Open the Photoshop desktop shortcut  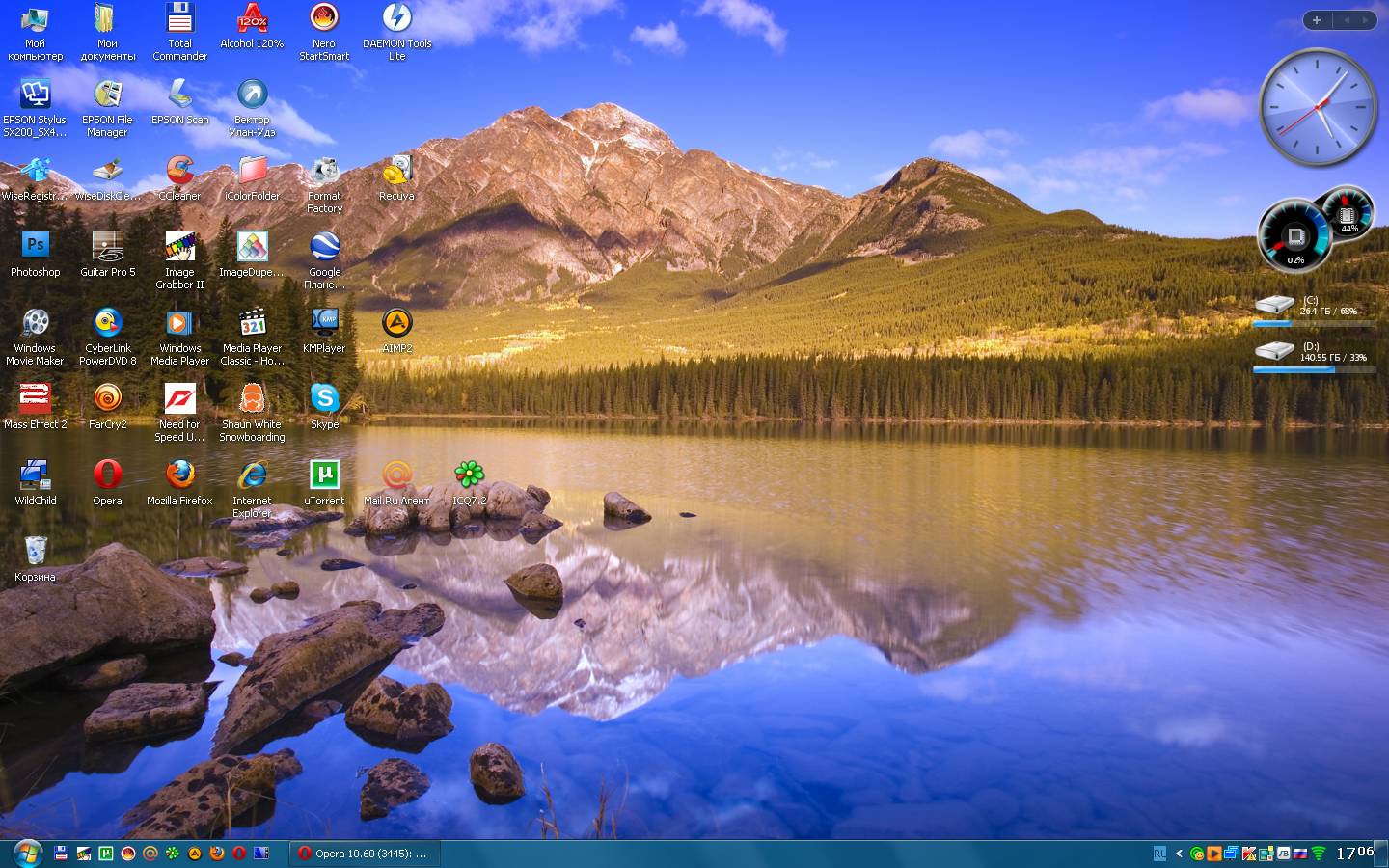[35, 247]
